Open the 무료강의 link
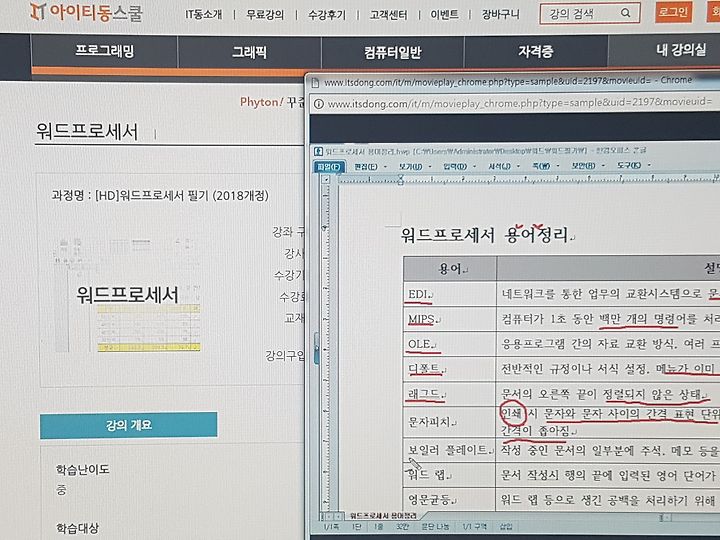 tap(265, 15)
